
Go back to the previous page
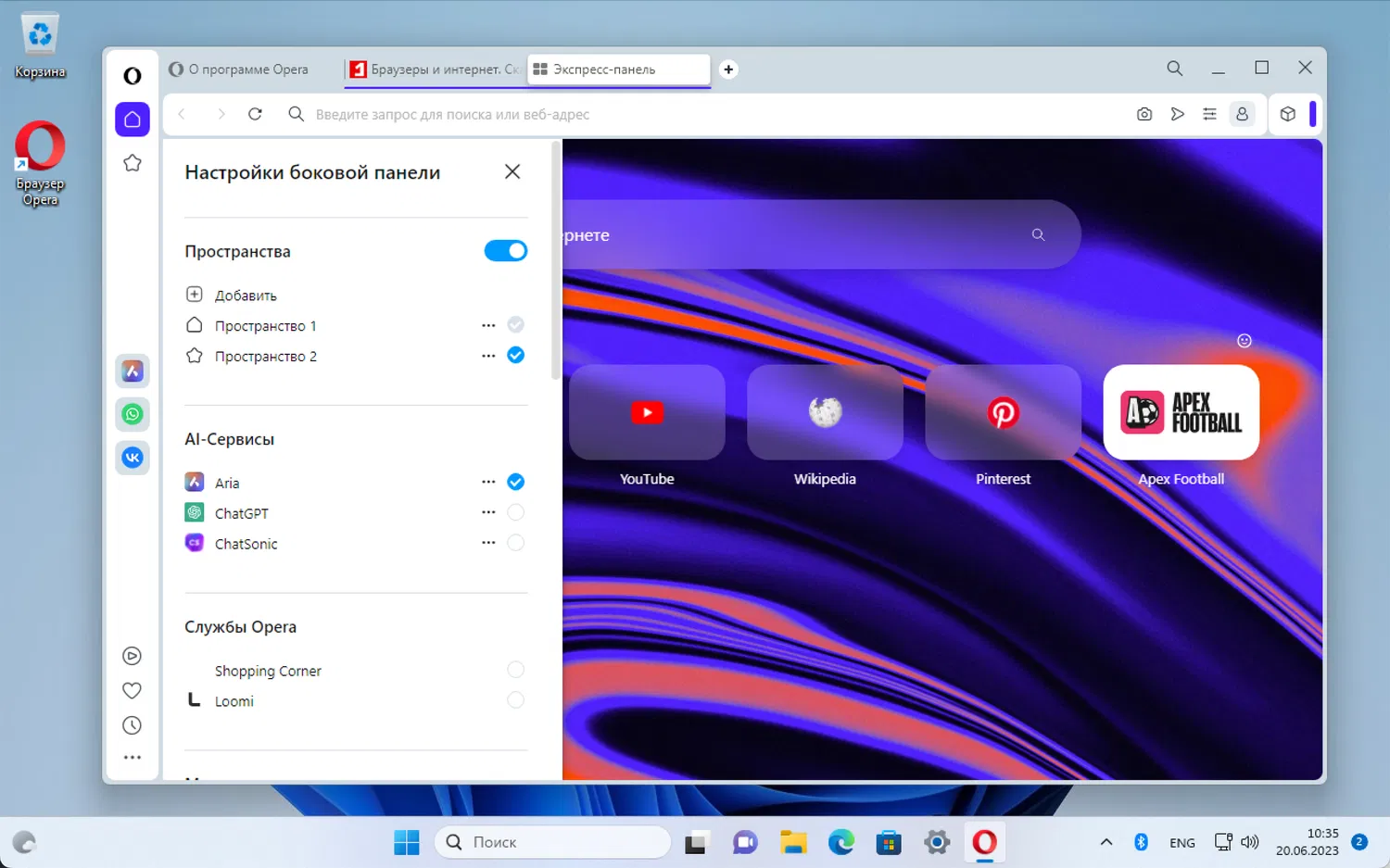tap(182, 114)
